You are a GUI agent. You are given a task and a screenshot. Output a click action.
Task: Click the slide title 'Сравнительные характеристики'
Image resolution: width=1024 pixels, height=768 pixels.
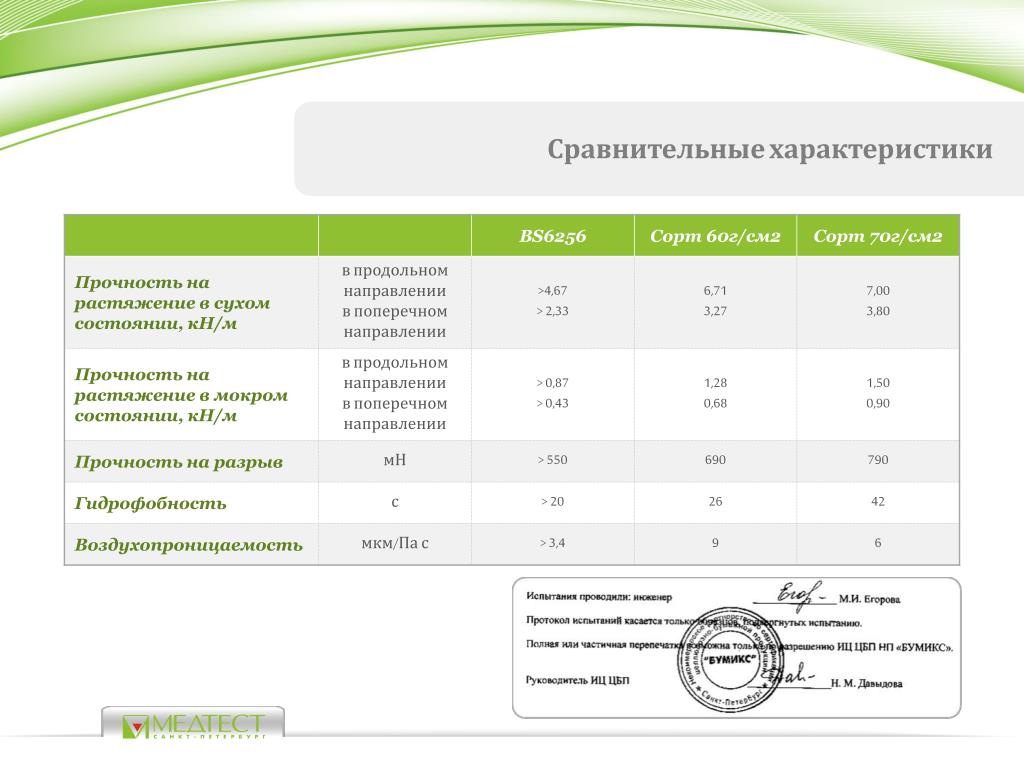(769, 150)
